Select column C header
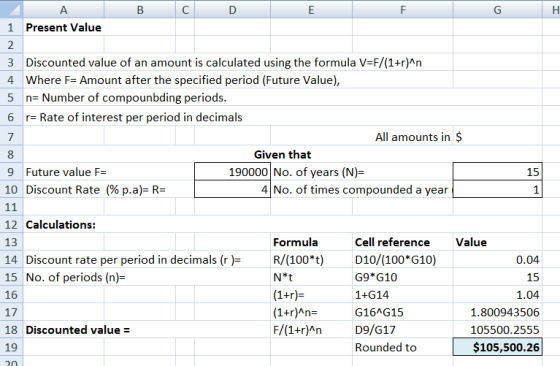 (x=185, y=10)
